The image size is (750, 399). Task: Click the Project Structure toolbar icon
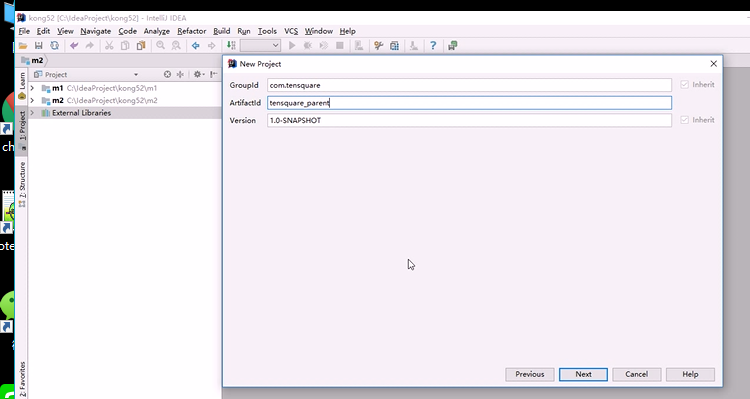[x=395, y=45]
